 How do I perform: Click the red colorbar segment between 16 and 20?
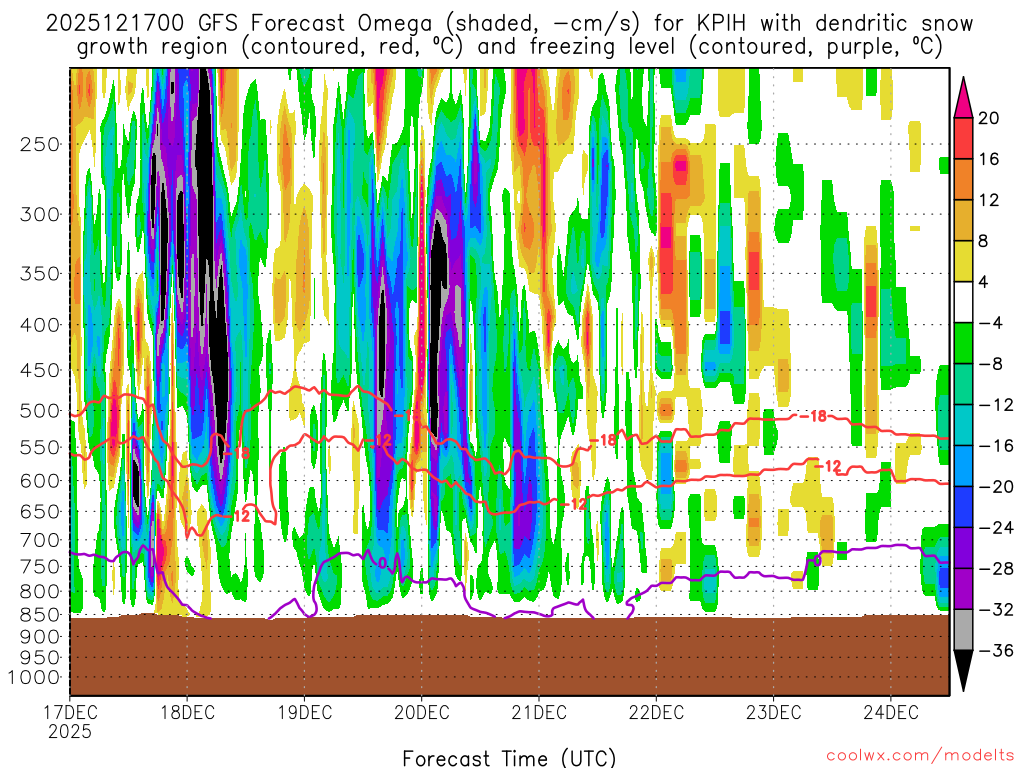point(963,138)
